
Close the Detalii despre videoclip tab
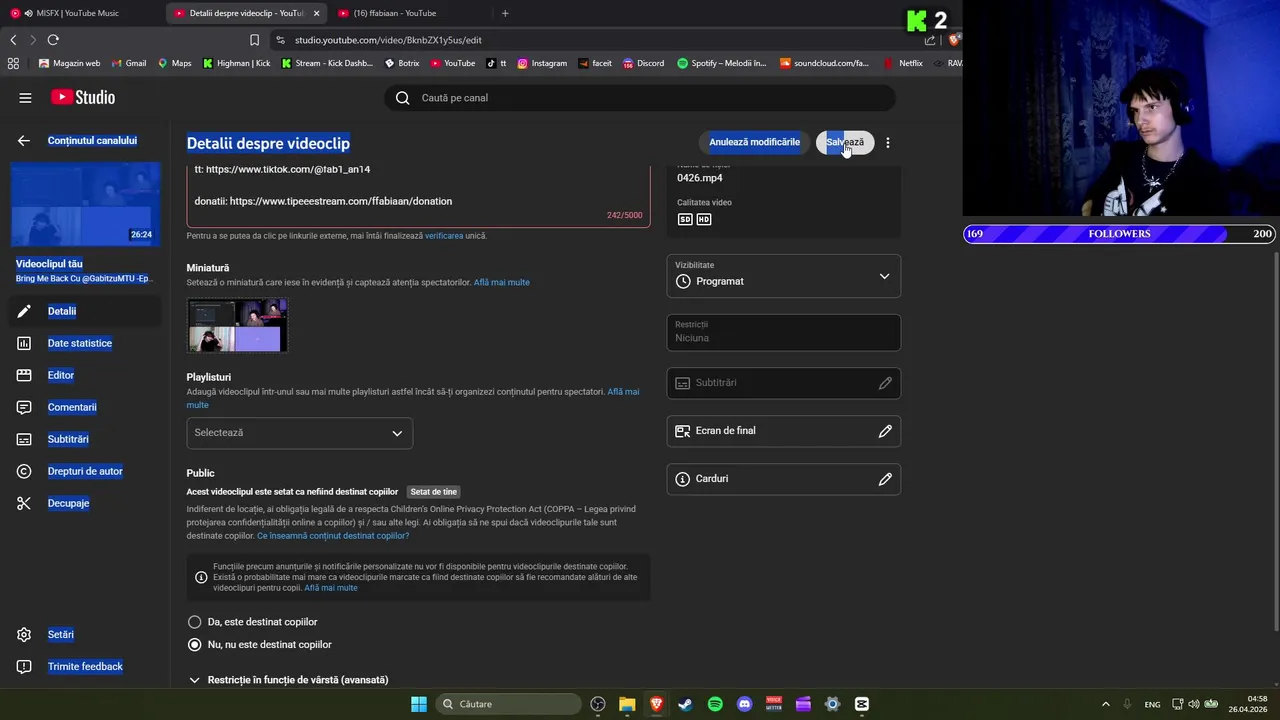(x=317, y=13)
